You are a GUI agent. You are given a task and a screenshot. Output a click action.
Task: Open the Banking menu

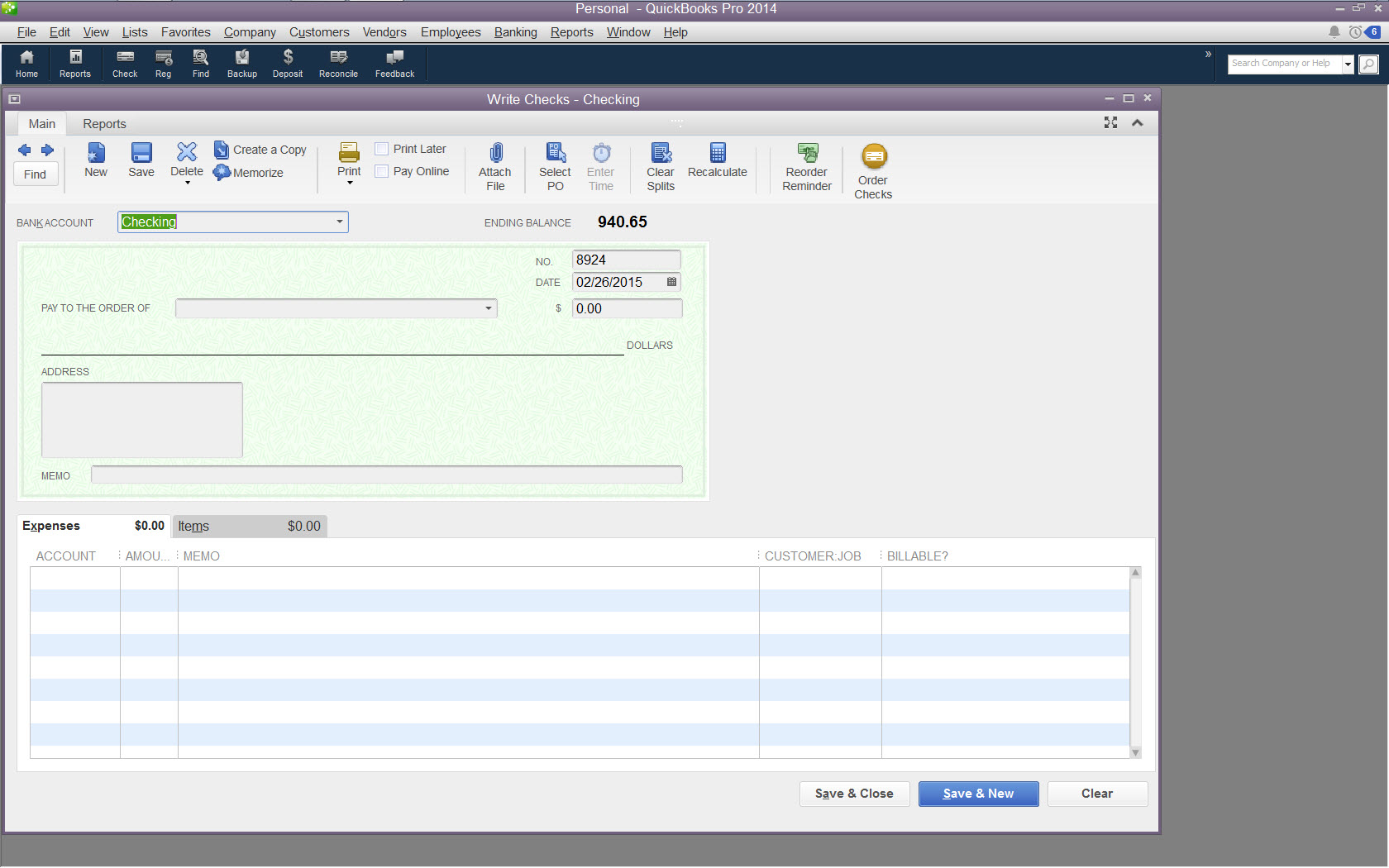(516, 32)
